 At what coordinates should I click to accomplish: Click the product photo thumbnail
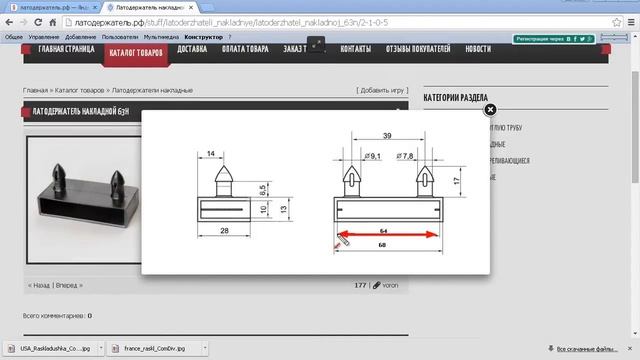point(84,200)
